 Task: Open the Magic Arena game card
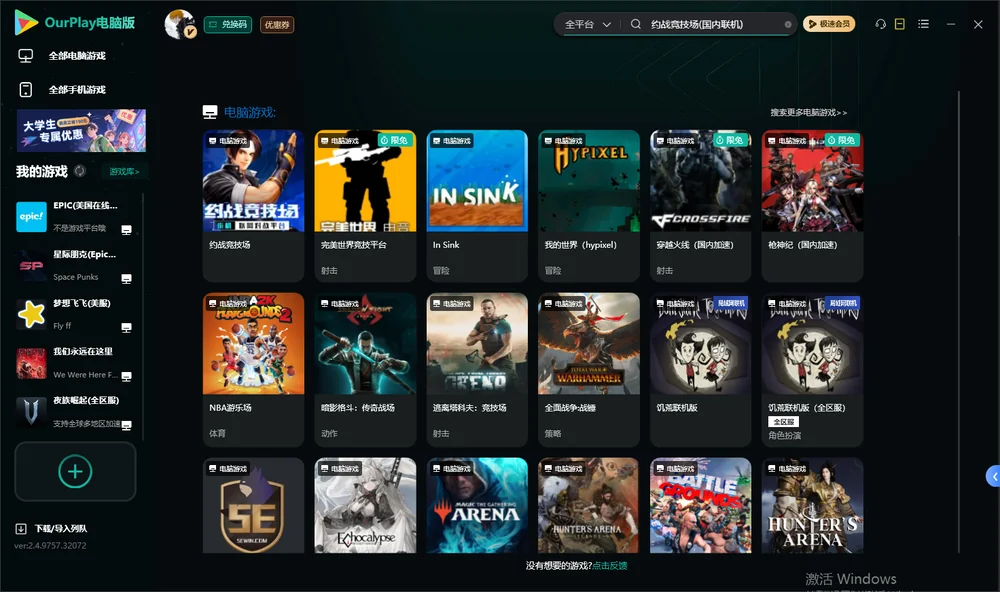coord(477,505)
